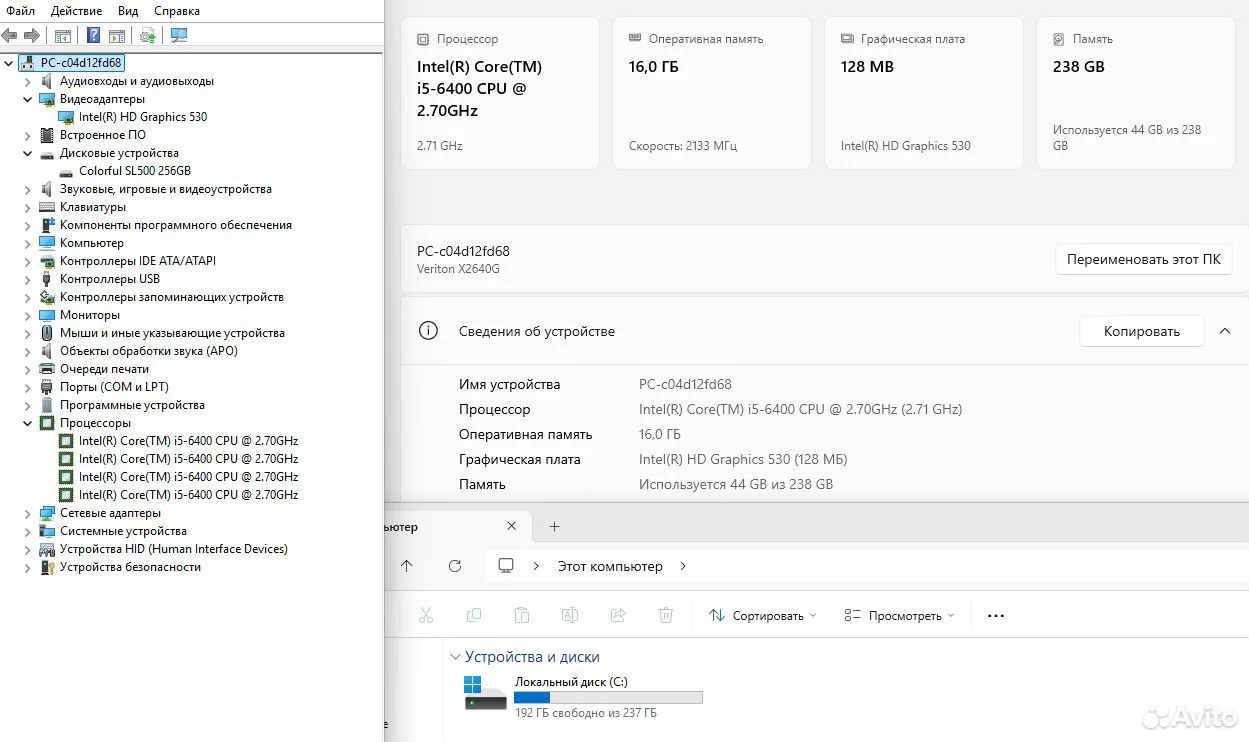This screenshot has width=1249, height=742.
Task: Update driver via the gear with green arrow icon
Action: (x=148, y=36)
